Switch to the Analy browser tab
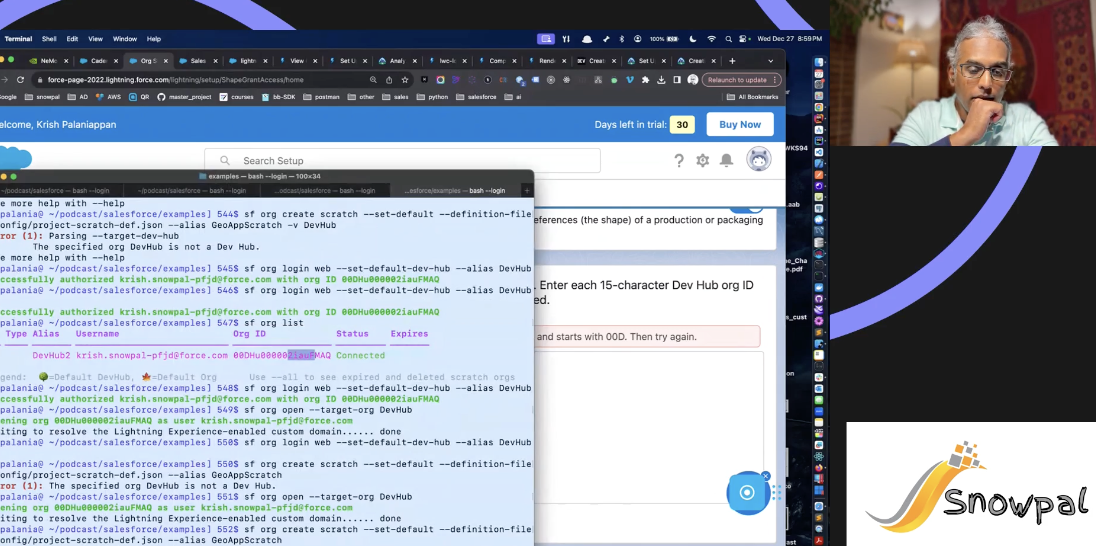The image size is (1096, 546). pyautogui.click(x=398, y=61)
